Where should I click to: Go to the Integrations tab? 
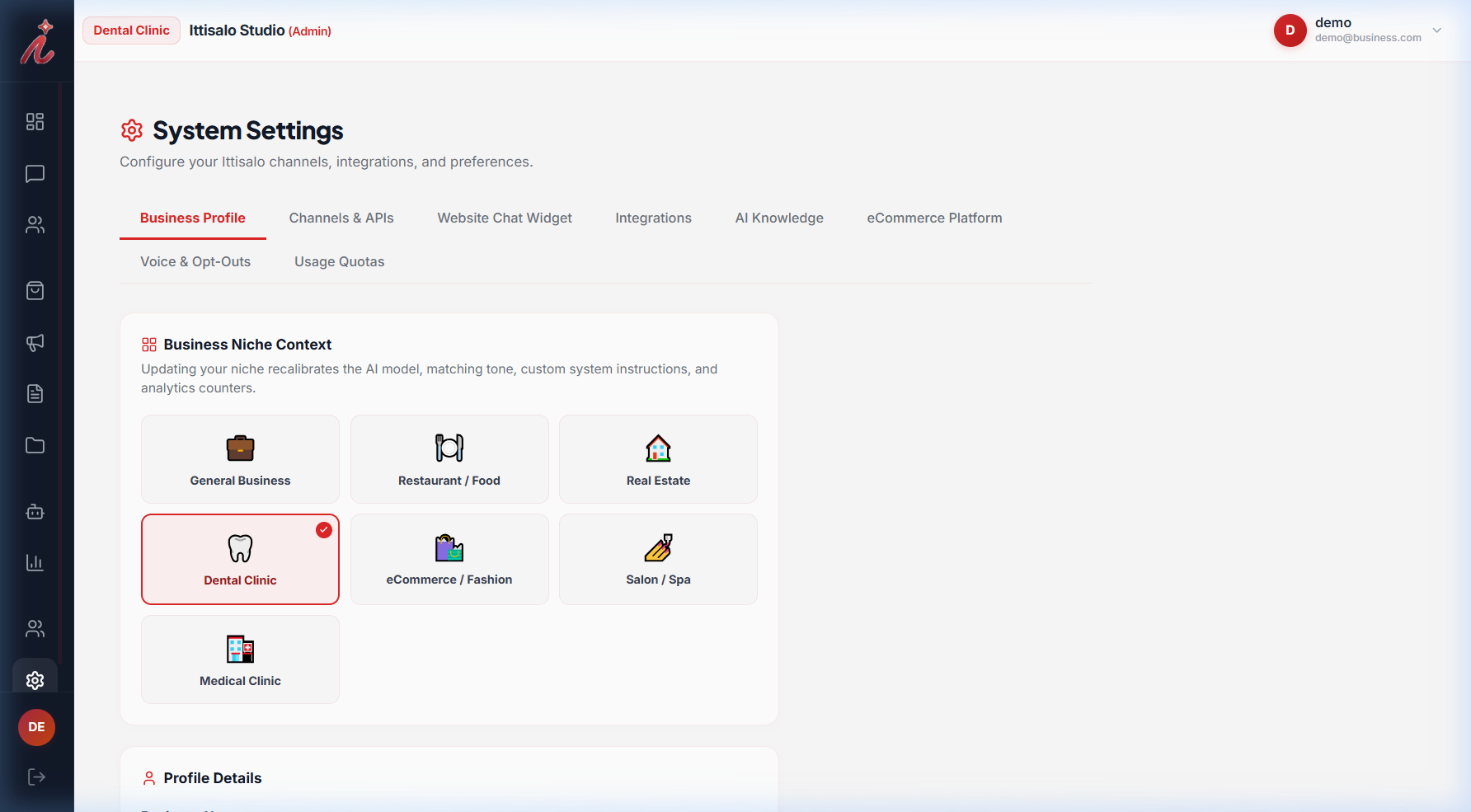pyautogui.click(x=653, y=218)
